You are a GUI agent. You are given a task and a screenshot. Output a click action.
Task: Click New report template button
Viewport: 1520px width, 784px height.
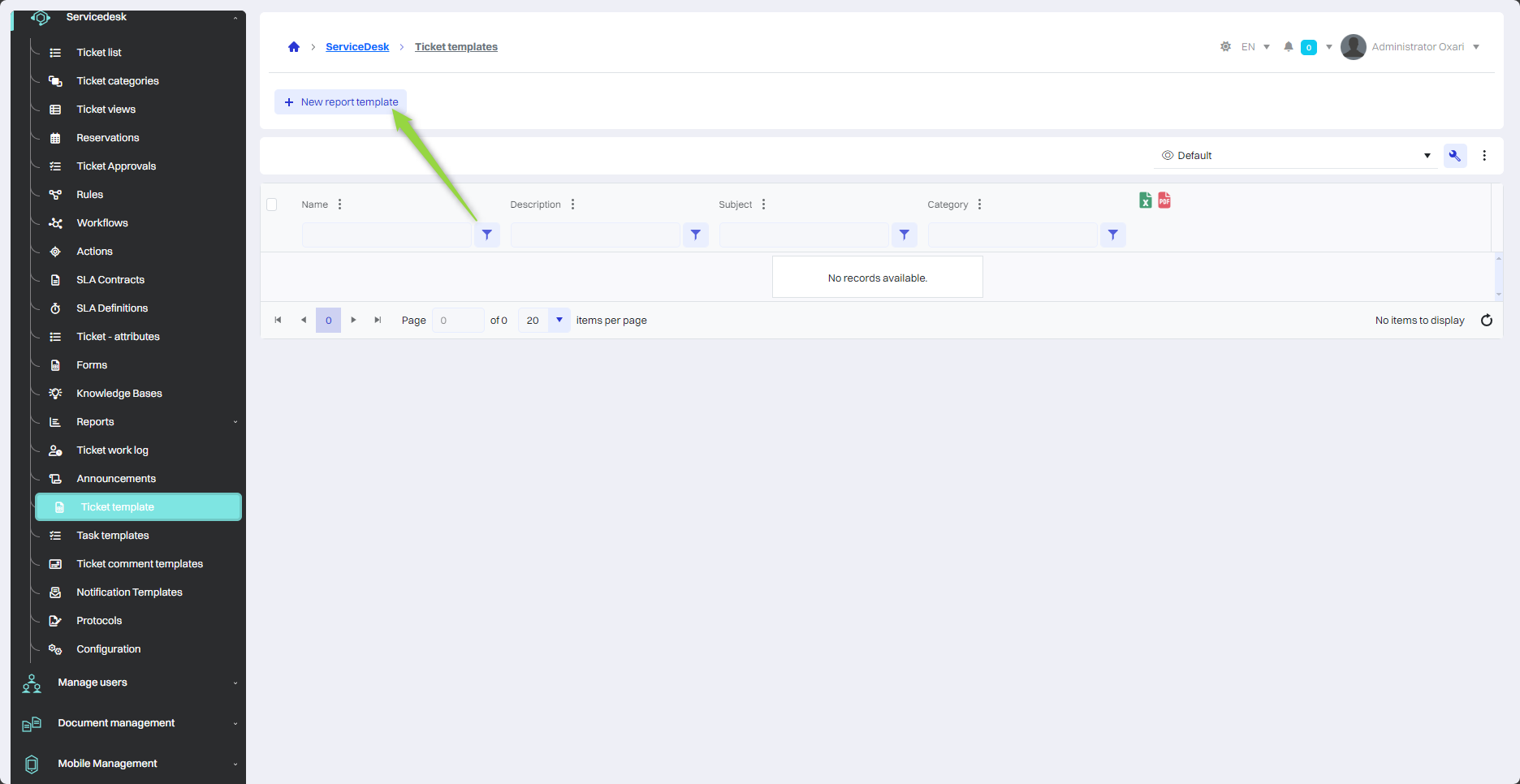[x=341, y=102]
